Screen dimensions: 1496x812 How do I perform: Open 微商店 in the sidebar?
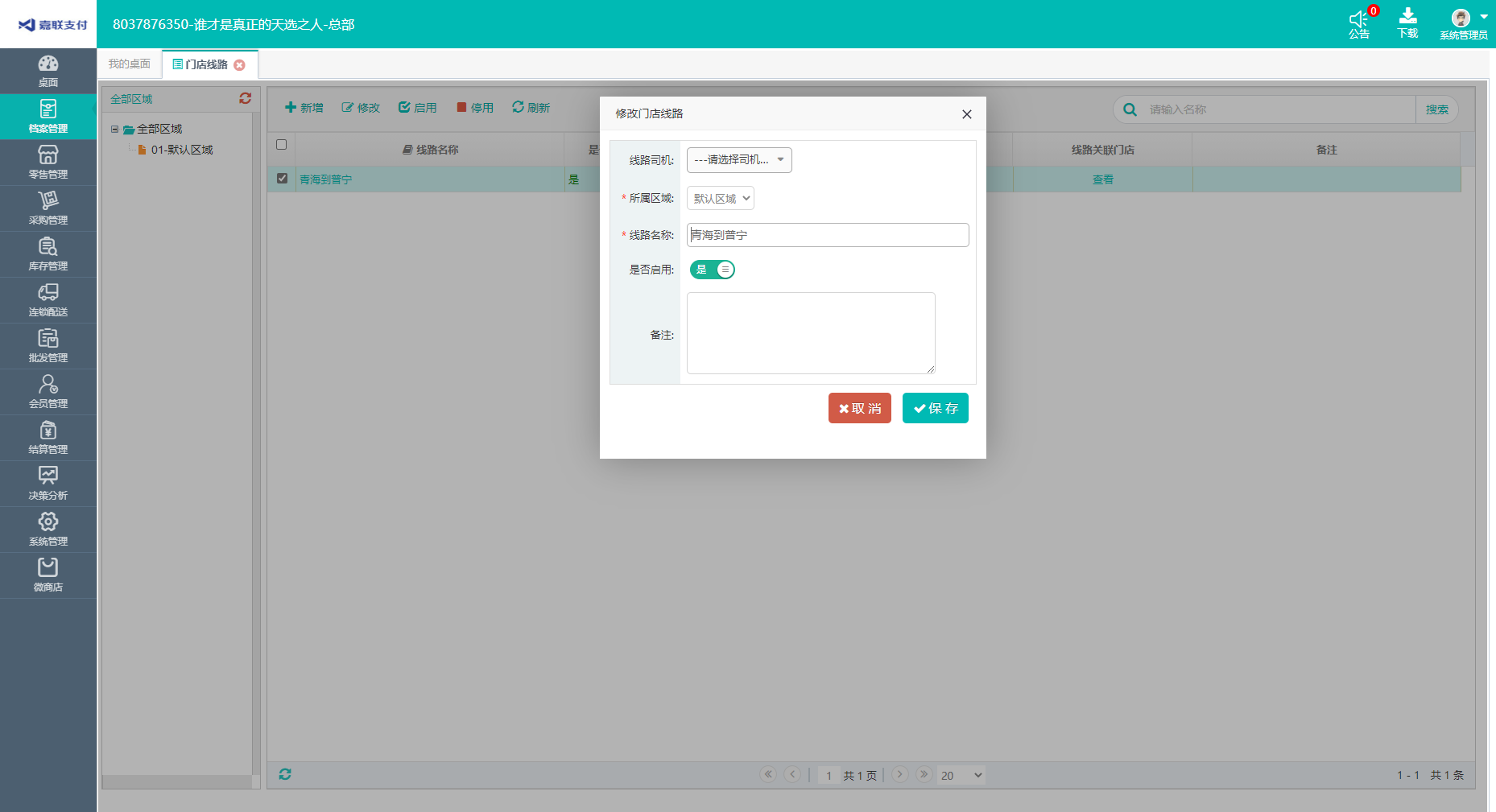tap(48, 575)
